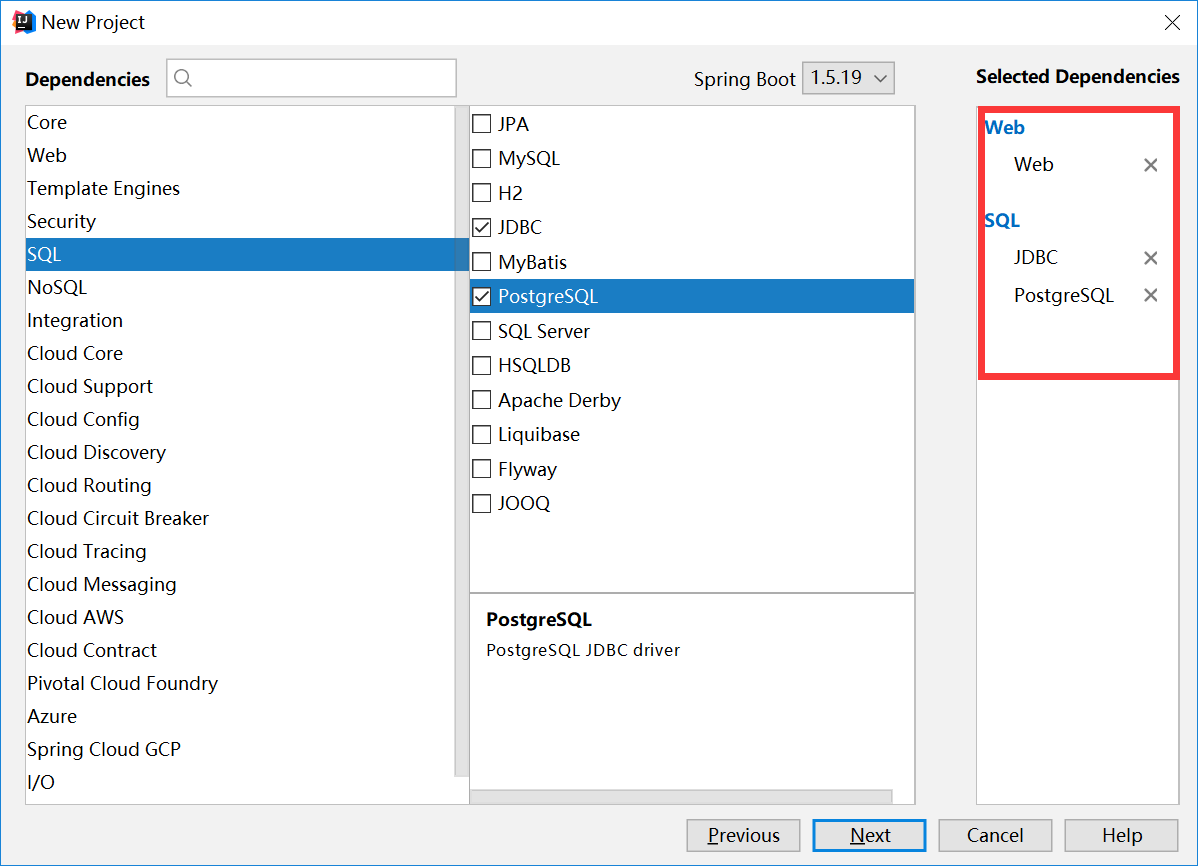
Task: Open the Template Engines category
Action: (103, 188)
